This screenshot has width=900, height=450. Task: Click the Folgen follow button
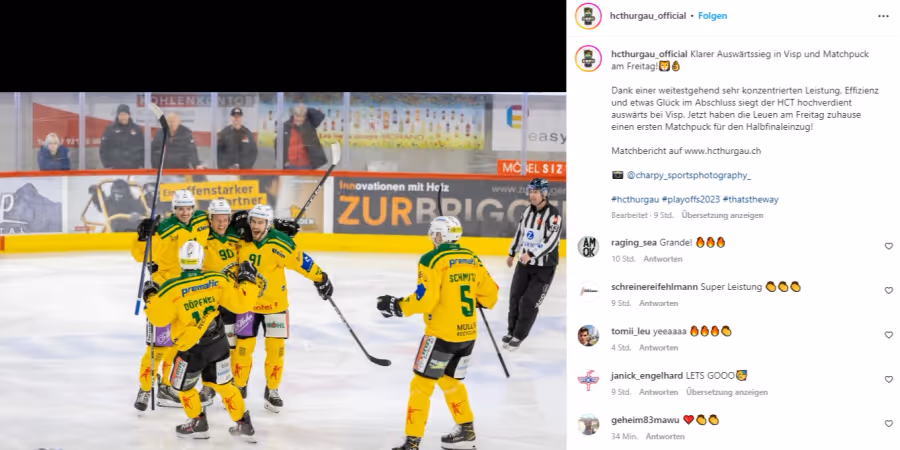[x=712, y=16]
